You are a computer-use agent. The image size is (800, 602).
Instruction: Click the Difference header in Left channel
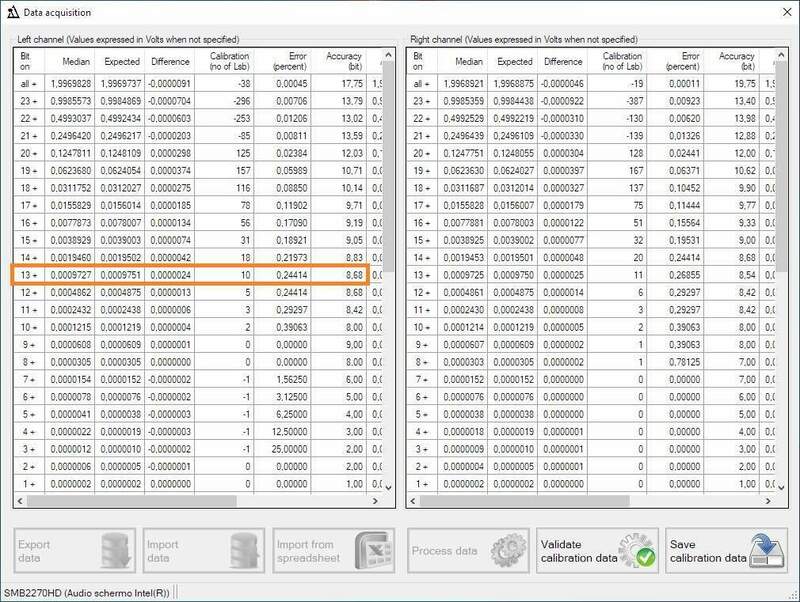click(x=169, y=62)
